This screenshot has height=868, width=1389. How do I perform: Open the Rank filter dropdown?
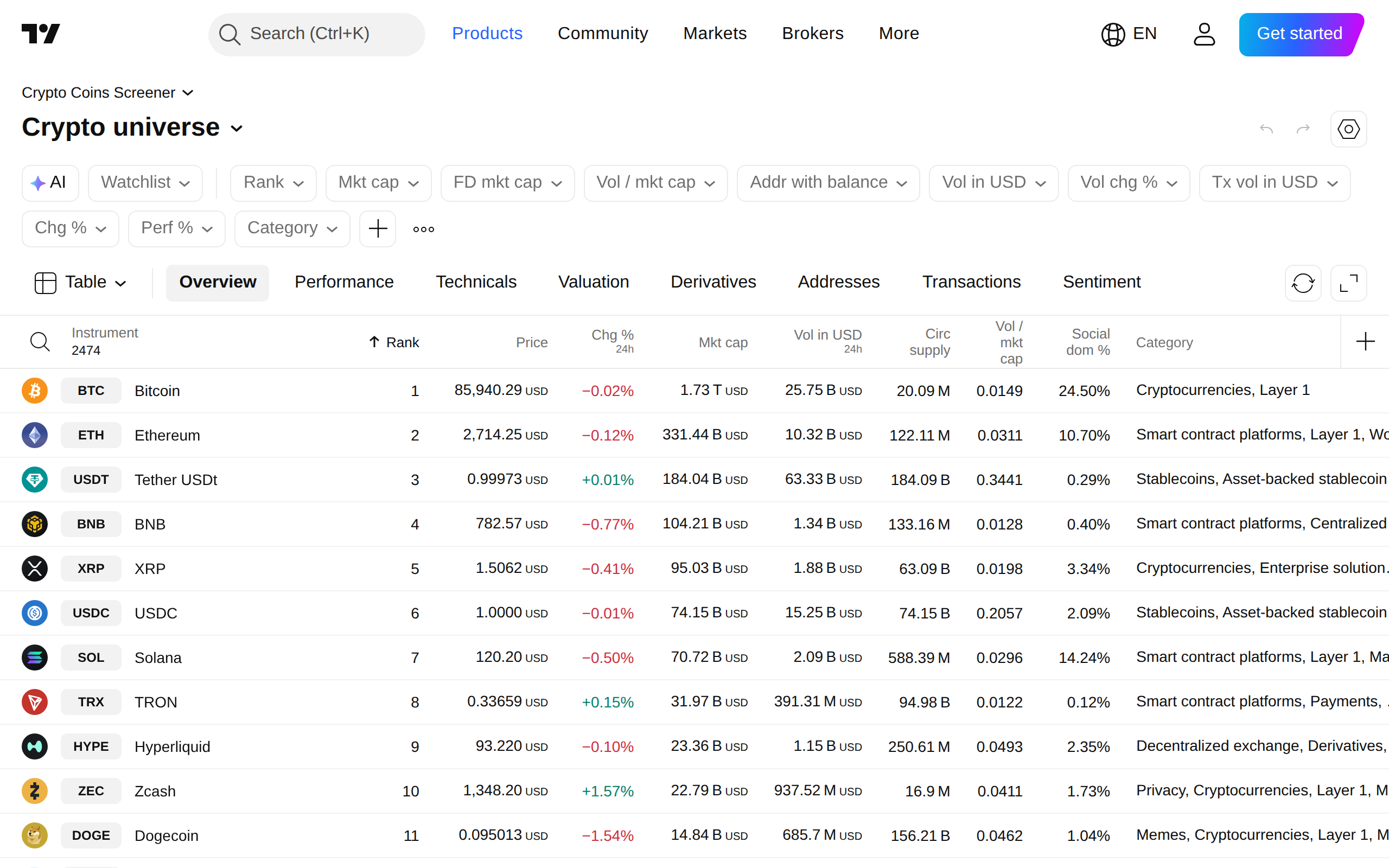pos(273,183)
